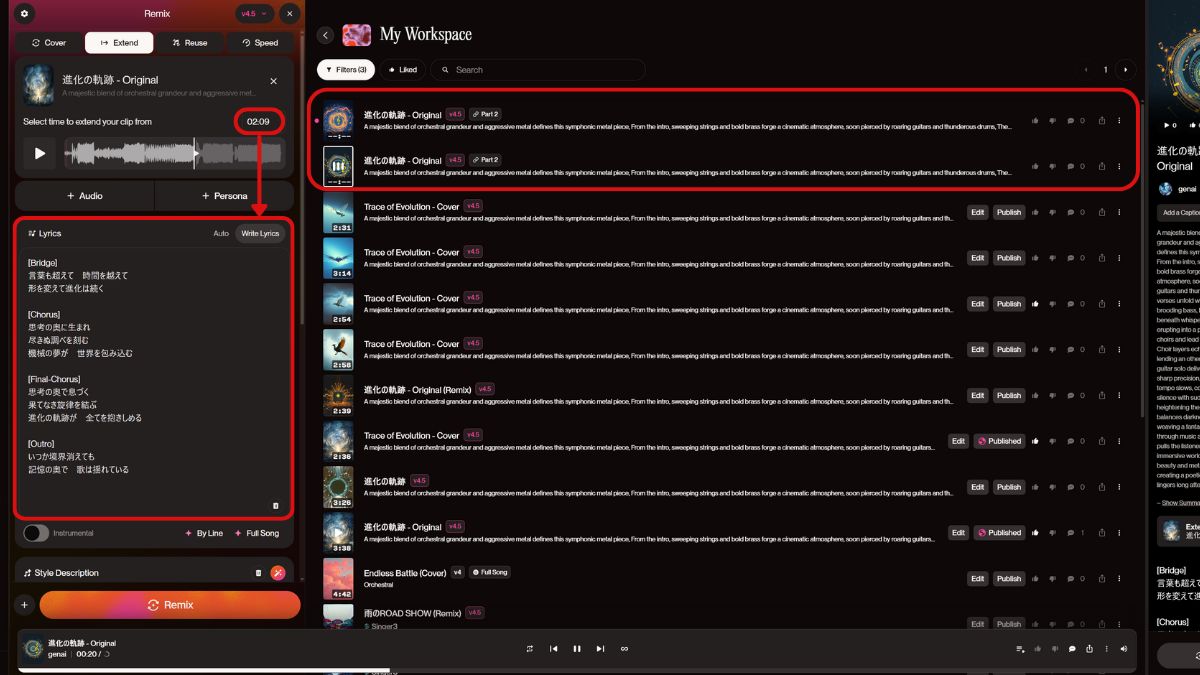Go to the next page of songs
This screenshot has width=1200, height=675.
1127,70
